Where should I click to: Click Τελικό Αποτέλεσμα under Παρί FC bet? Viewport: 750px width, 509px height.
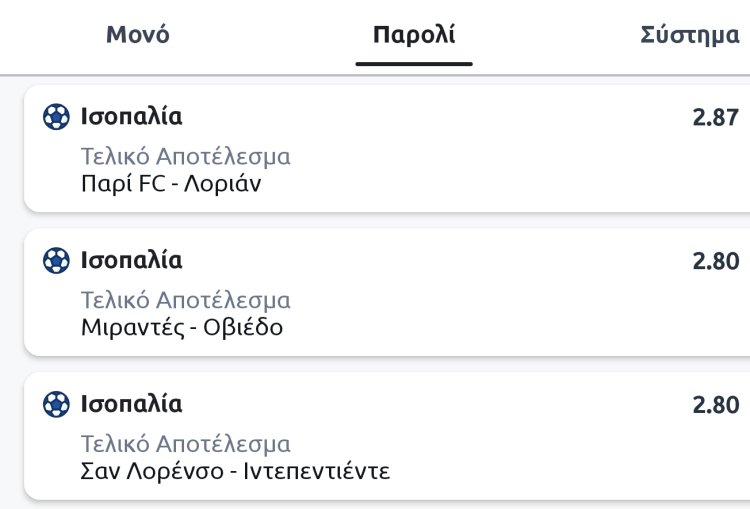point(186,157)
